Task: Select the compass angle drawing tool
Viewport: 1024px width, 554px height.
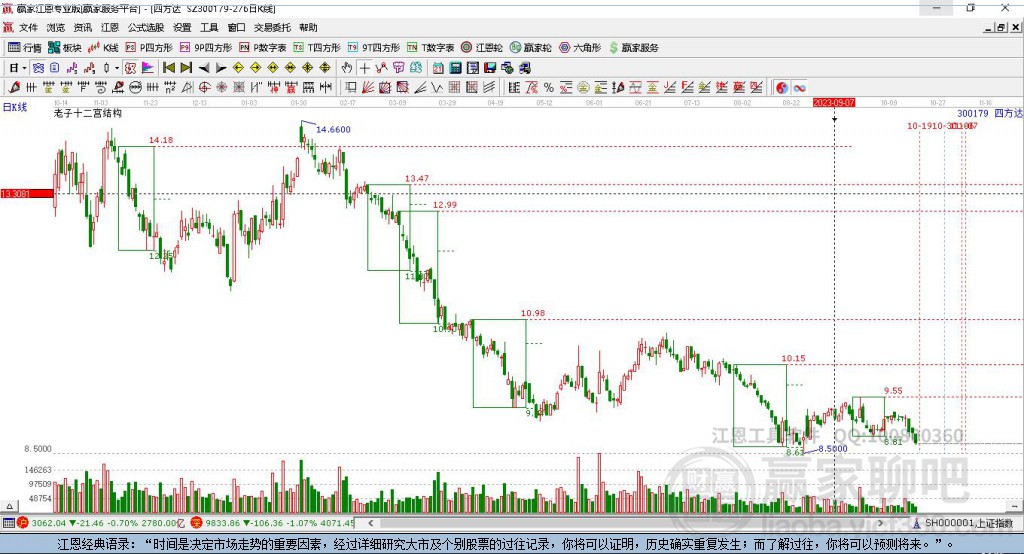Action: (x=187, y=87)
